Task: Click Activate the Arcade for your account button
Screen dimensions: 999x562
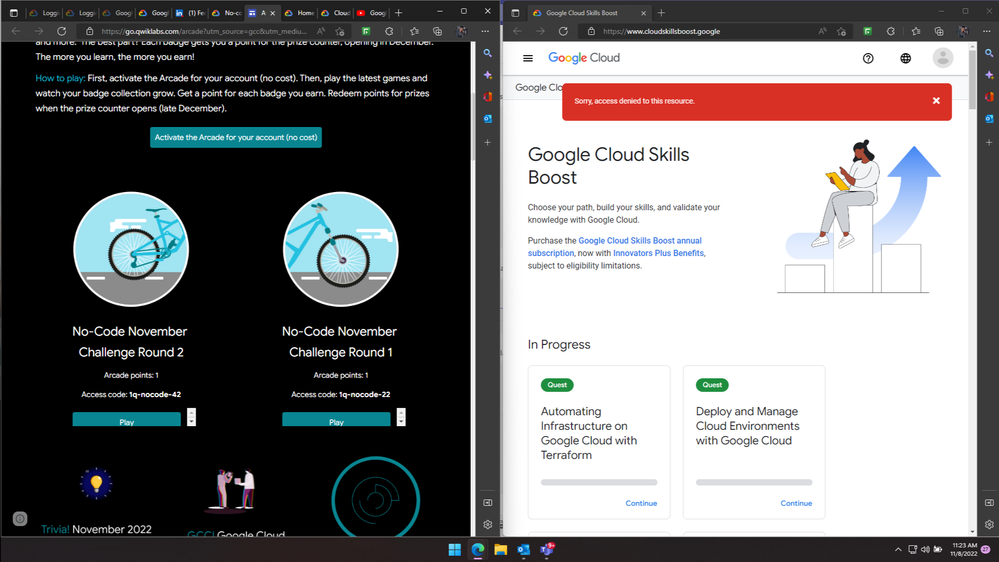Action: click(x=236, y=137)
